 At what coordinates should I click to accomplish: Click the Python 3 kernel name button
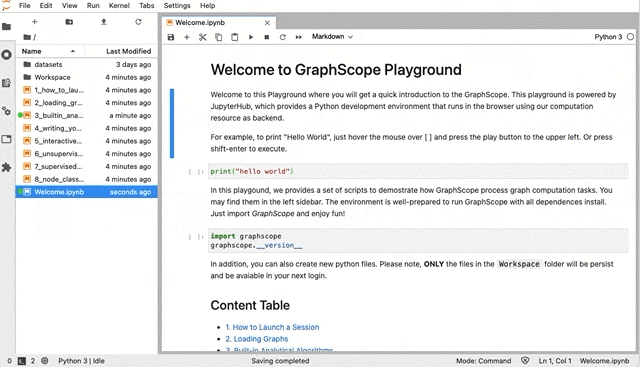(608, 37)
